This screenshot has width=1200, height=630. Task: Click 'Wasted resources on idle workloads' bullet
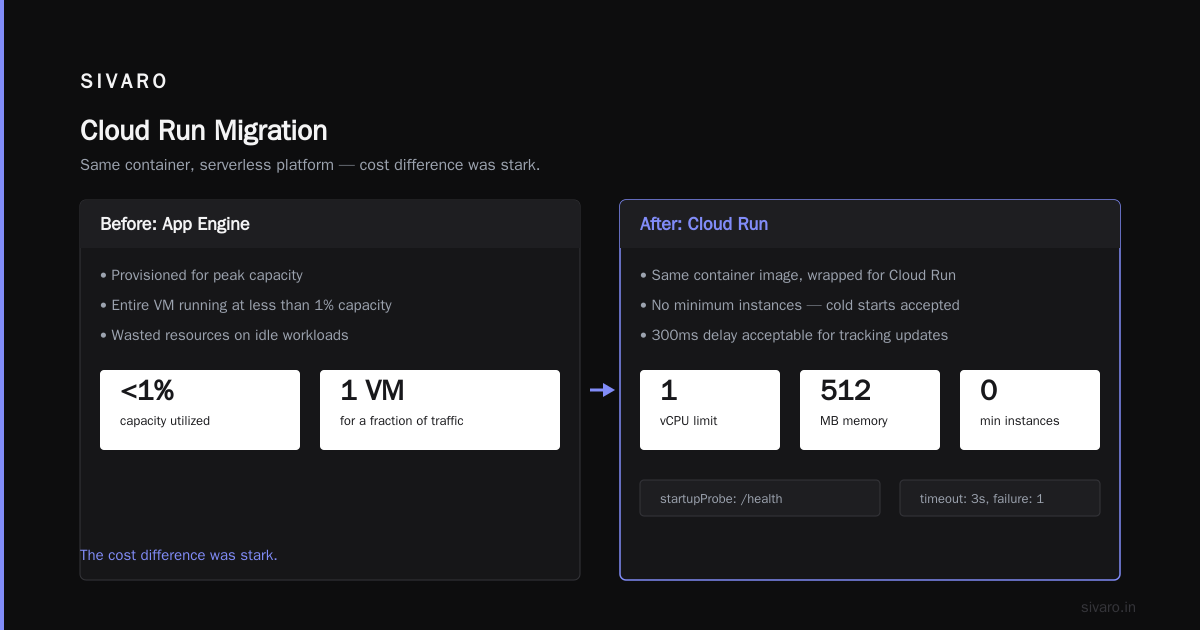pos(224,335)
